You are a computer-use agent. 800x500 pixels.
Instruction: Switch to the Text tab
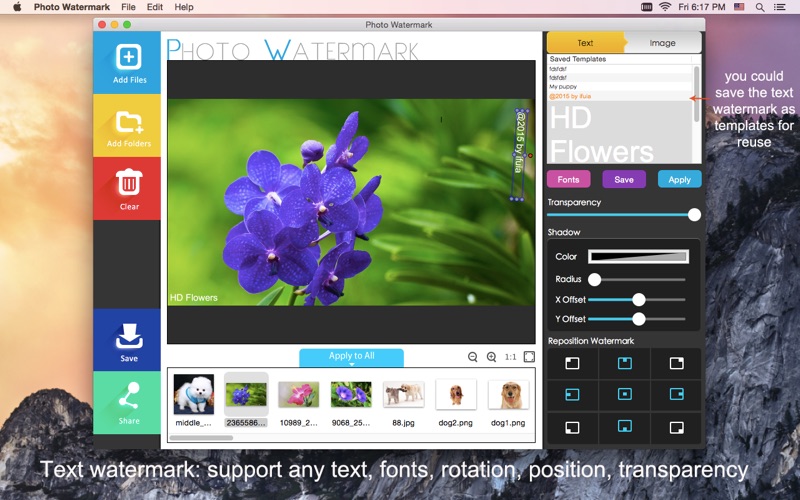[x=585, y=43]
